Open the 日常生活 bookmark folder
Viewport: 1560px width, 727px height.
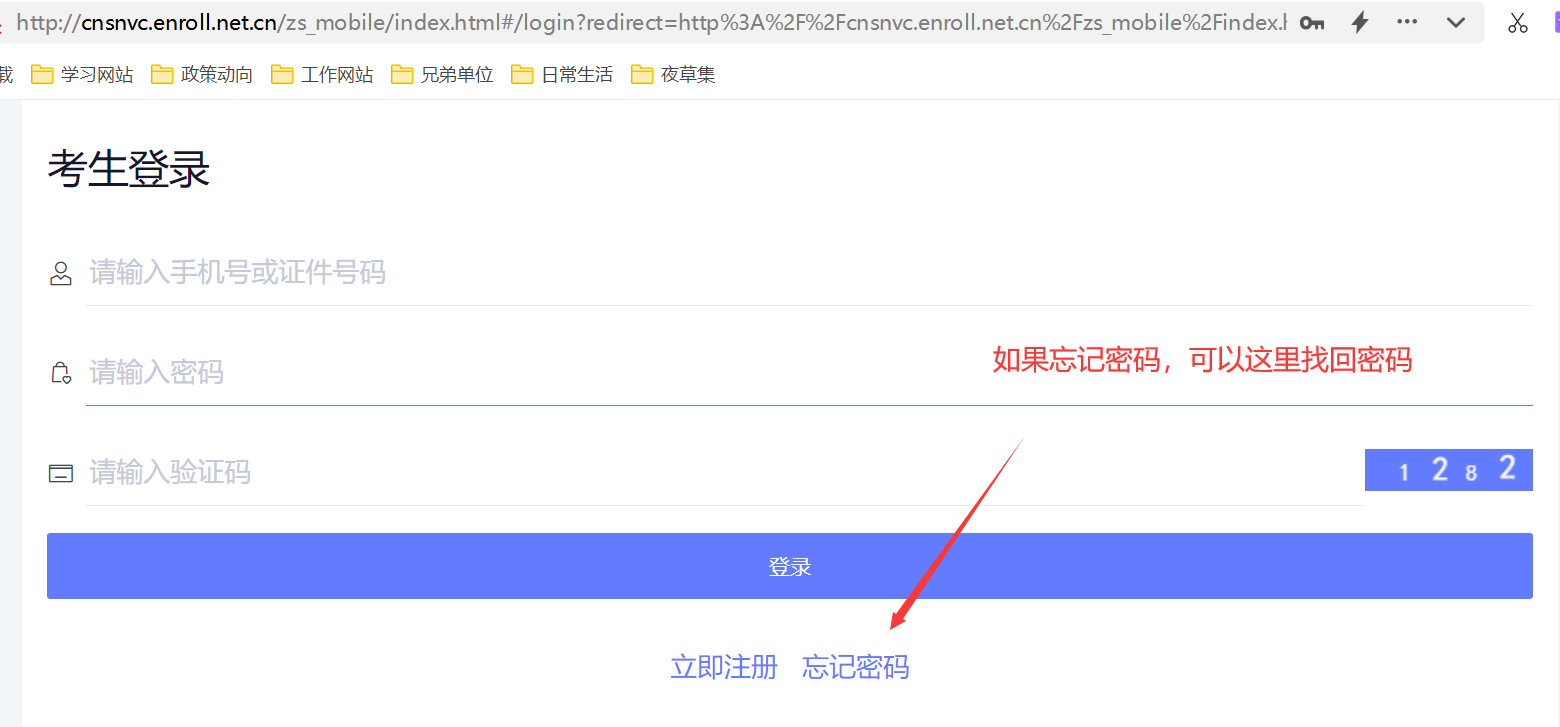point(563,75)
